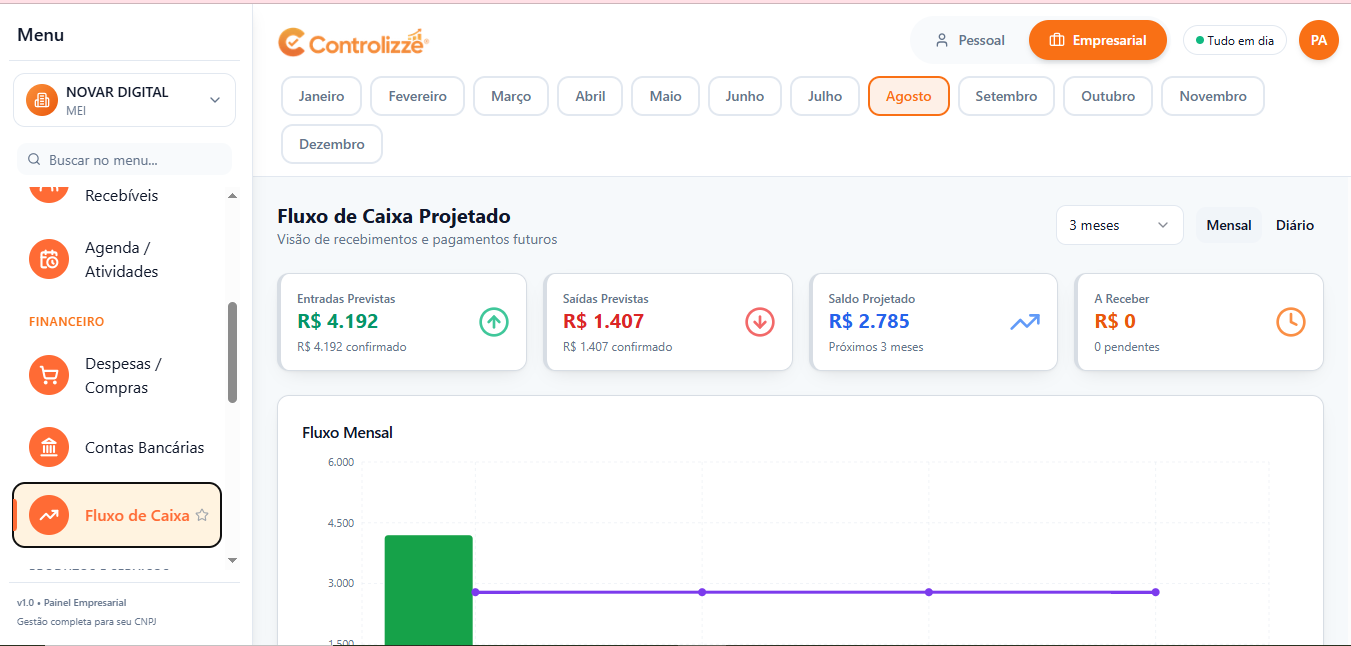Select the Setembro month tab
Viewport: 1351px width, 646px height.
pos(1006,96)
